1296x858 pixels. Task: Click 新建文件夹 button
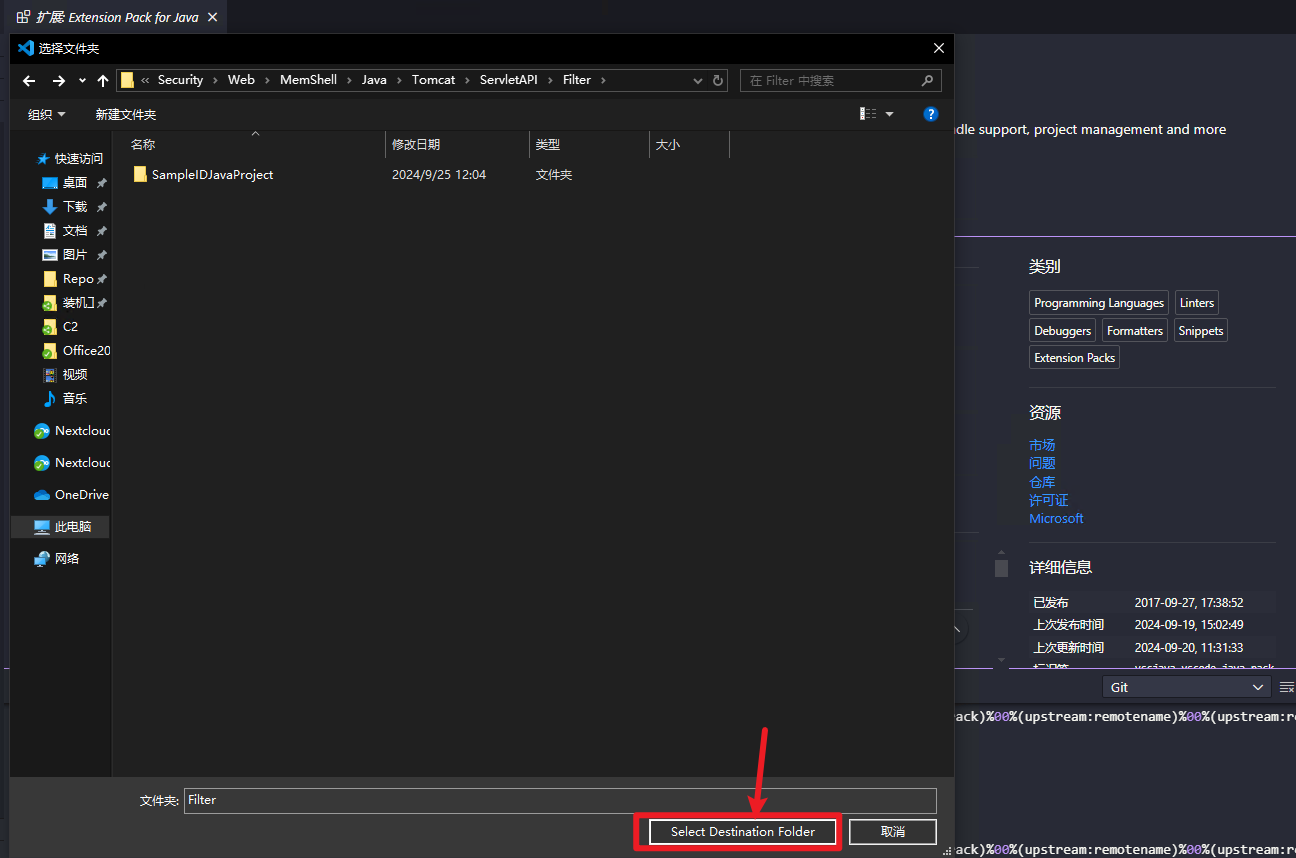tap(126, 114)
